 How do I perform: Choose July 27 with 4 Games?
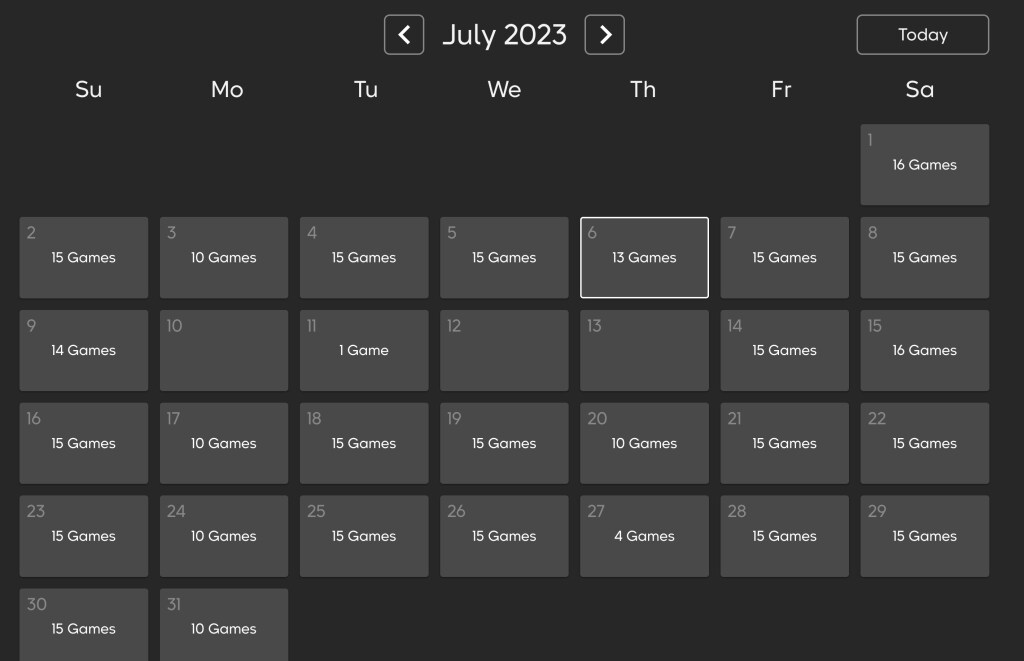(x=644, y=536)
